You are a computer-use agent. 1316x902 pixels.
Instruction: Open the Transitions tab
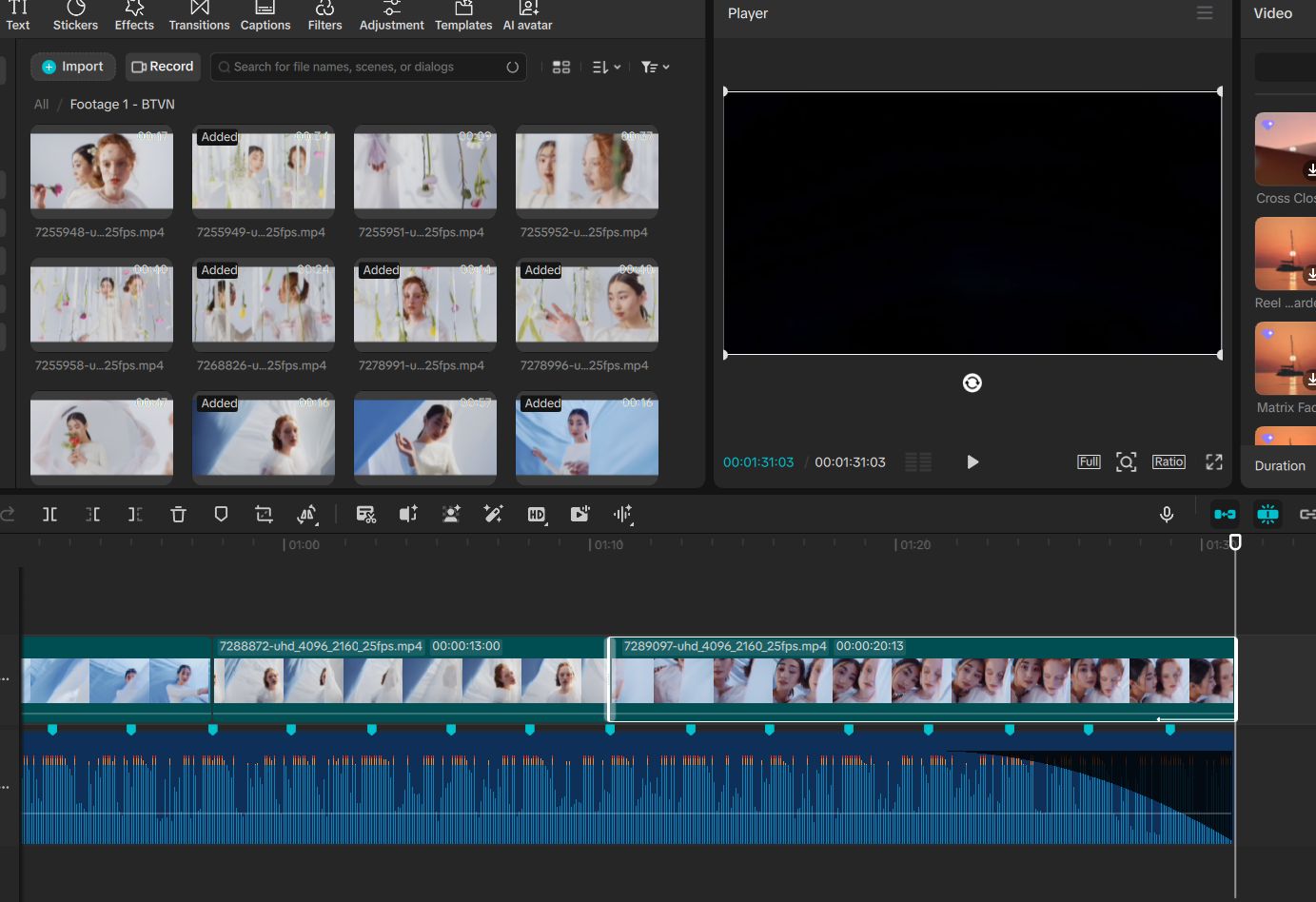click(x=199, y=16)
